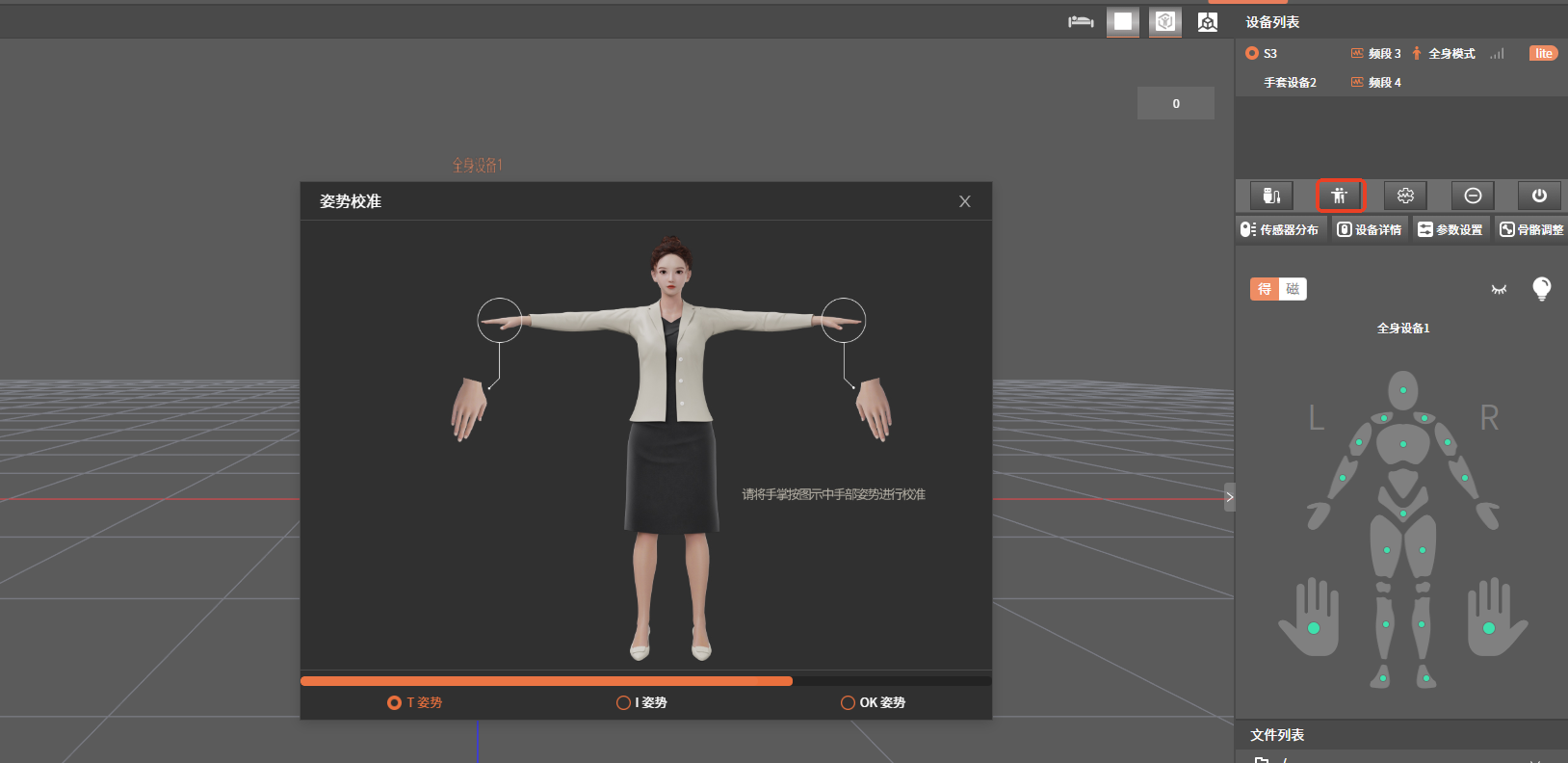Expand the side panel collapse arrow

(1229, 497)
